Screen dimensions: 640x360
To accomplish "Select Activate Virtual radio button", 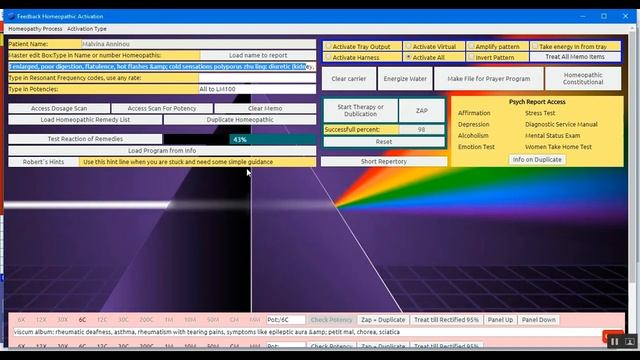I will click(408, 46).
